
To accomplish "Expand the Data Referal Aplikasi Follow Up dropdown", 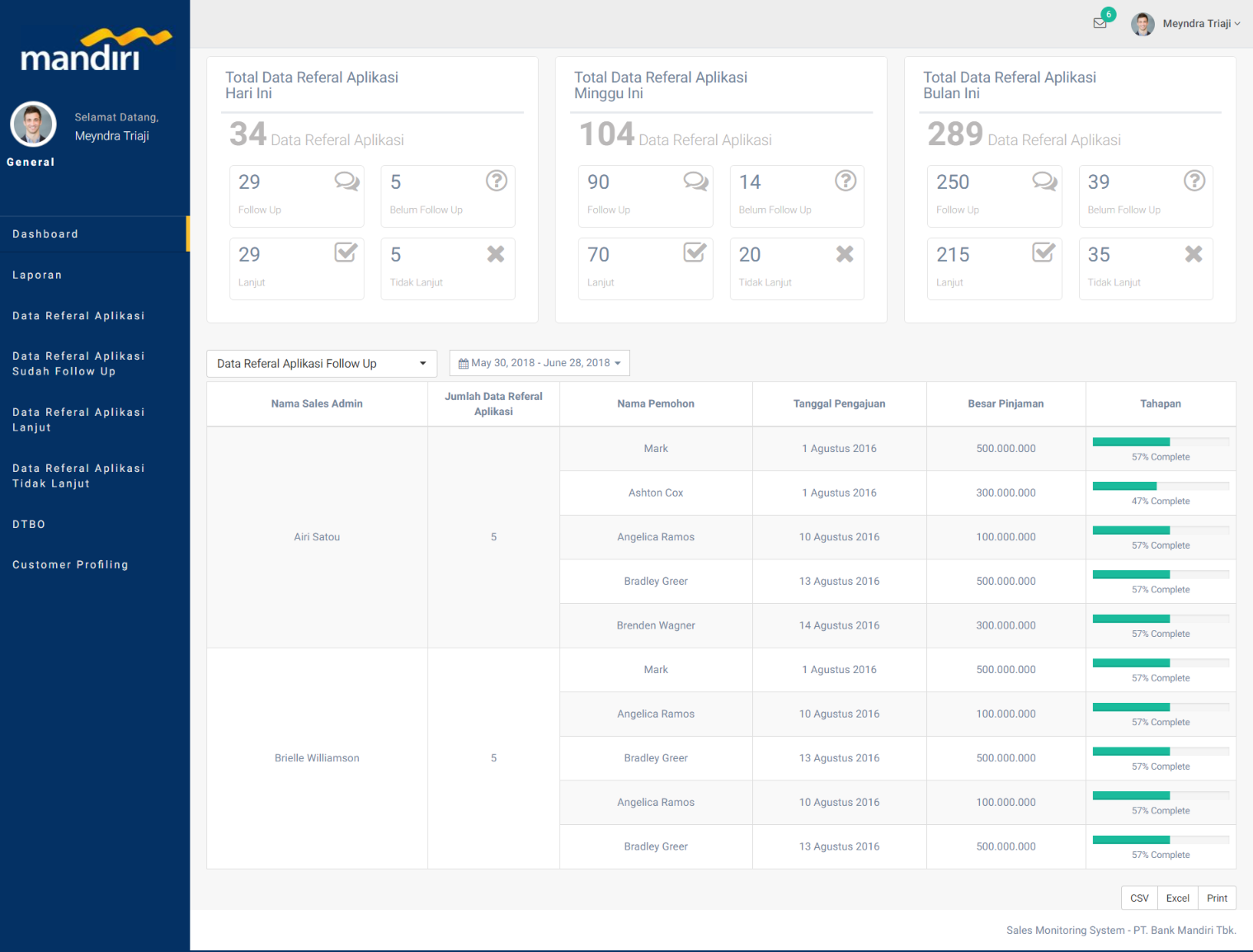I will click(322, 364).
